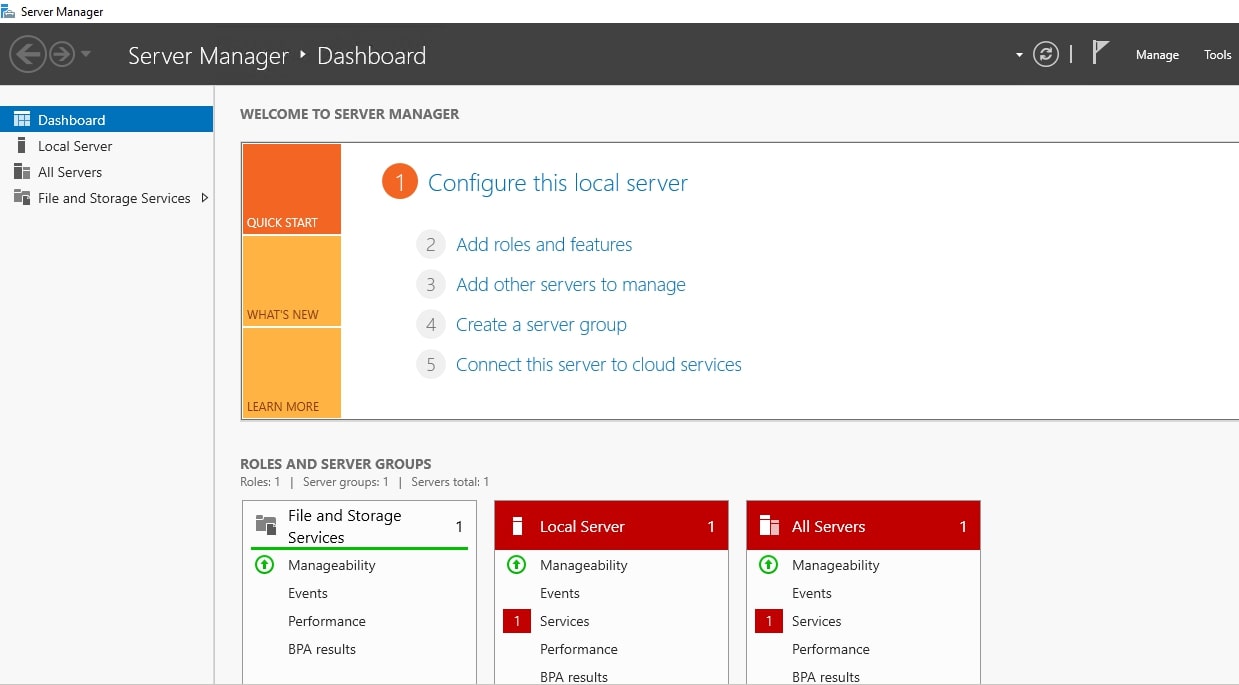Open Performance in File and Storage Services tile
Viewport: 1239px width, 685px height.
click(327, 621)
